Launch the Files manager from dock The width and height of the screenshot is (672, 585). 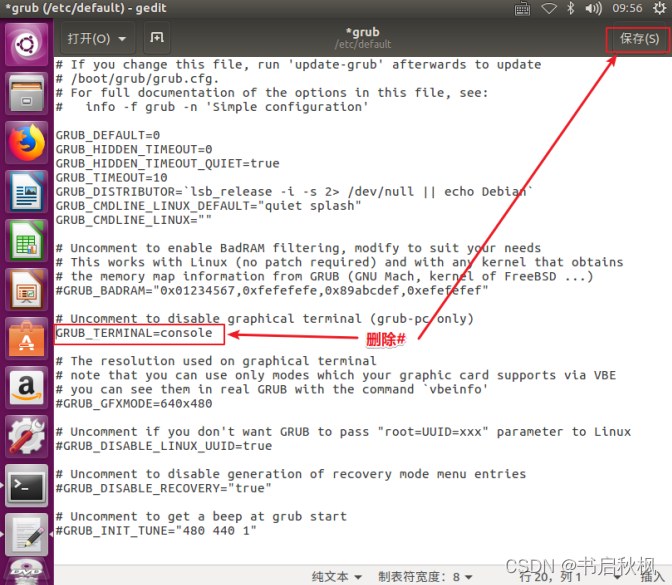(27, 93)
